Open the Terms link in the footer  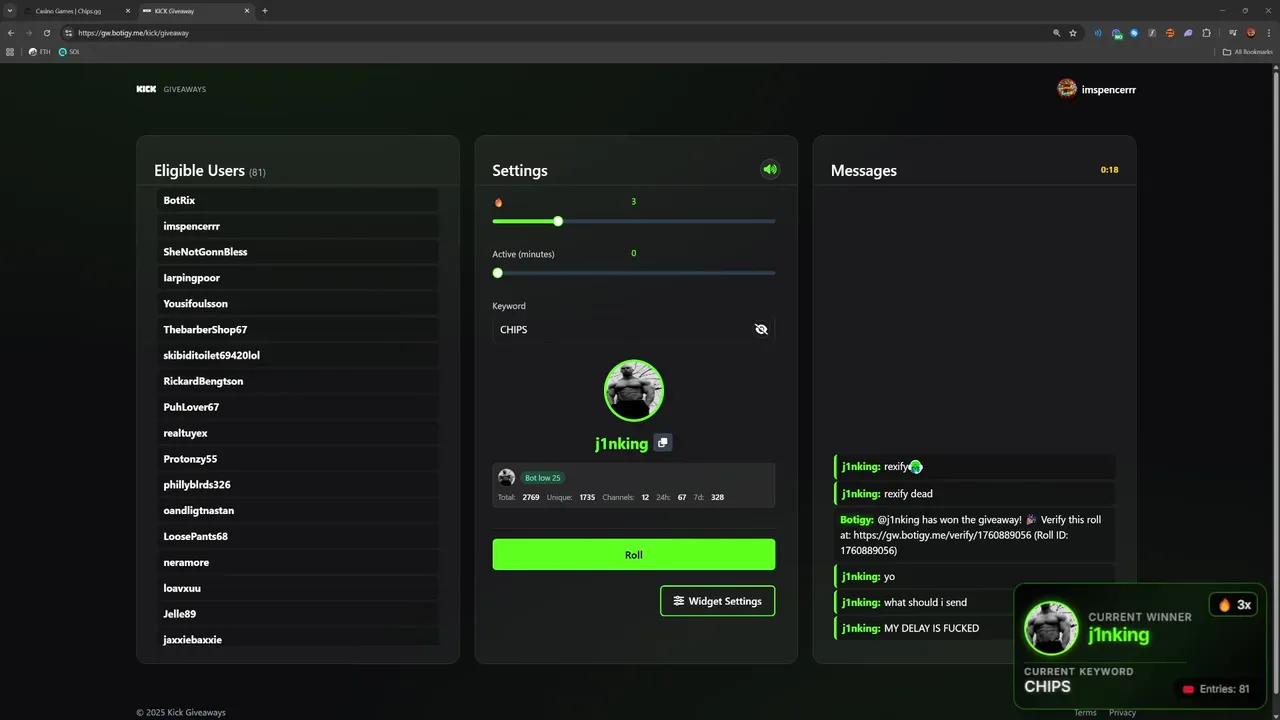pos(1085,713)
